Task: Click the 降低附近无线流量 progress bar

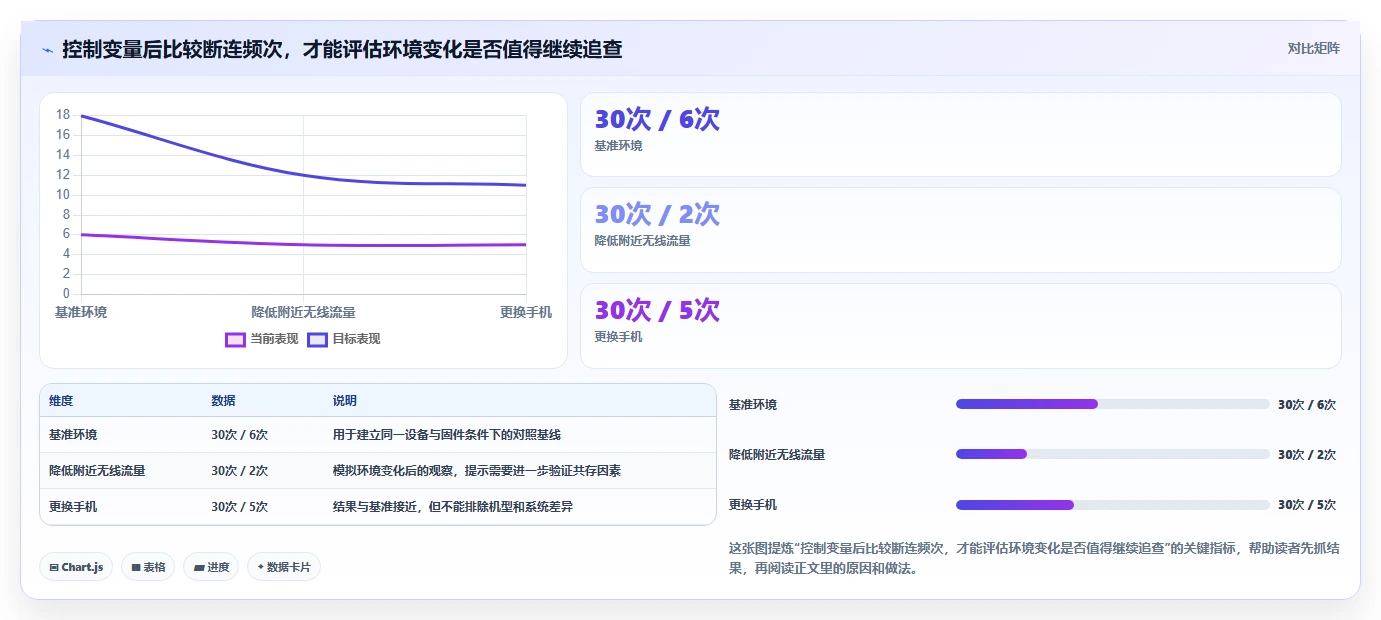Action: tap(1112, 454)
